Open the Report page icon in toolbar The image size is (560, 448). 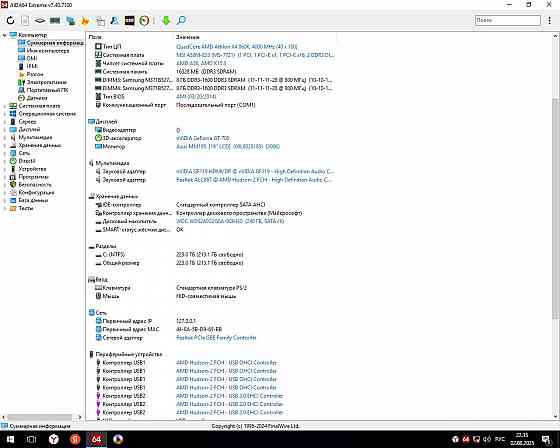point(25,20)
